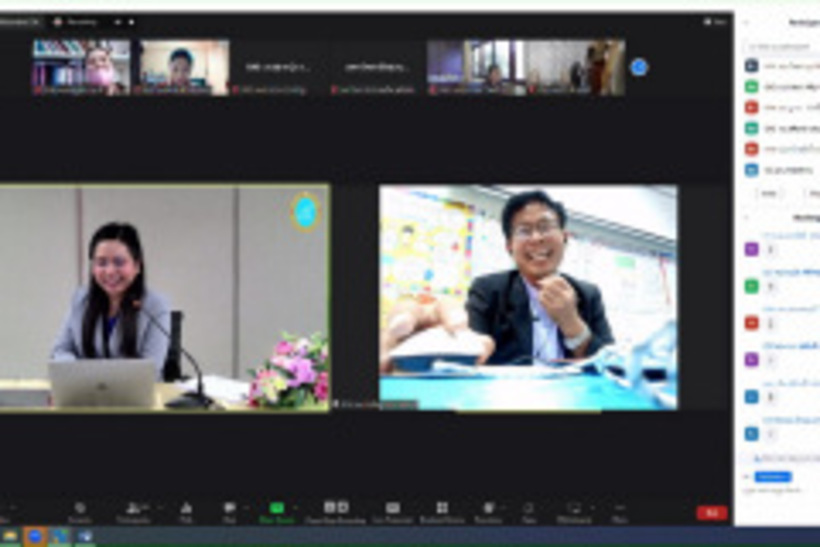Screen dimensions: 820x547
Task: Open Reactions in the meeting toolbar
Action: (x=488, y=512)
